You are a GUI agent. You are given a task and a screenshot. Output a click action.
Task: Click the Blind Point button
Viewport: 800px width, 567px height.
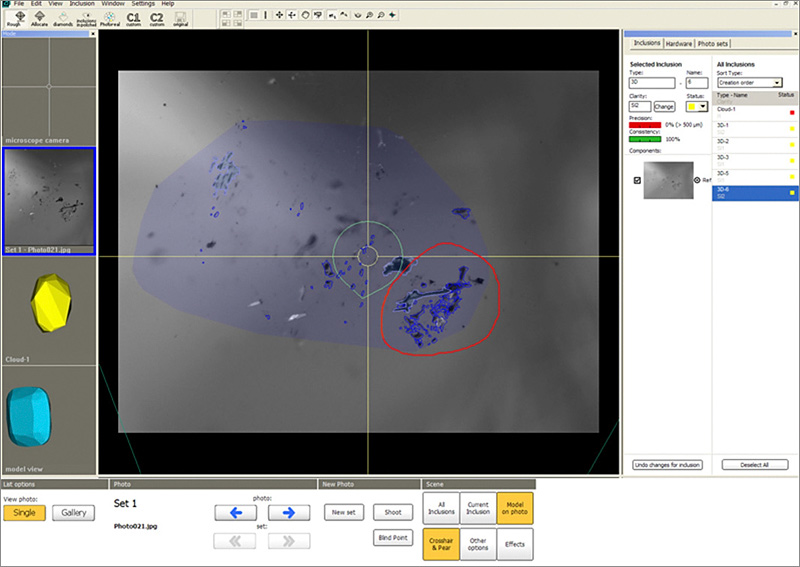393,537
